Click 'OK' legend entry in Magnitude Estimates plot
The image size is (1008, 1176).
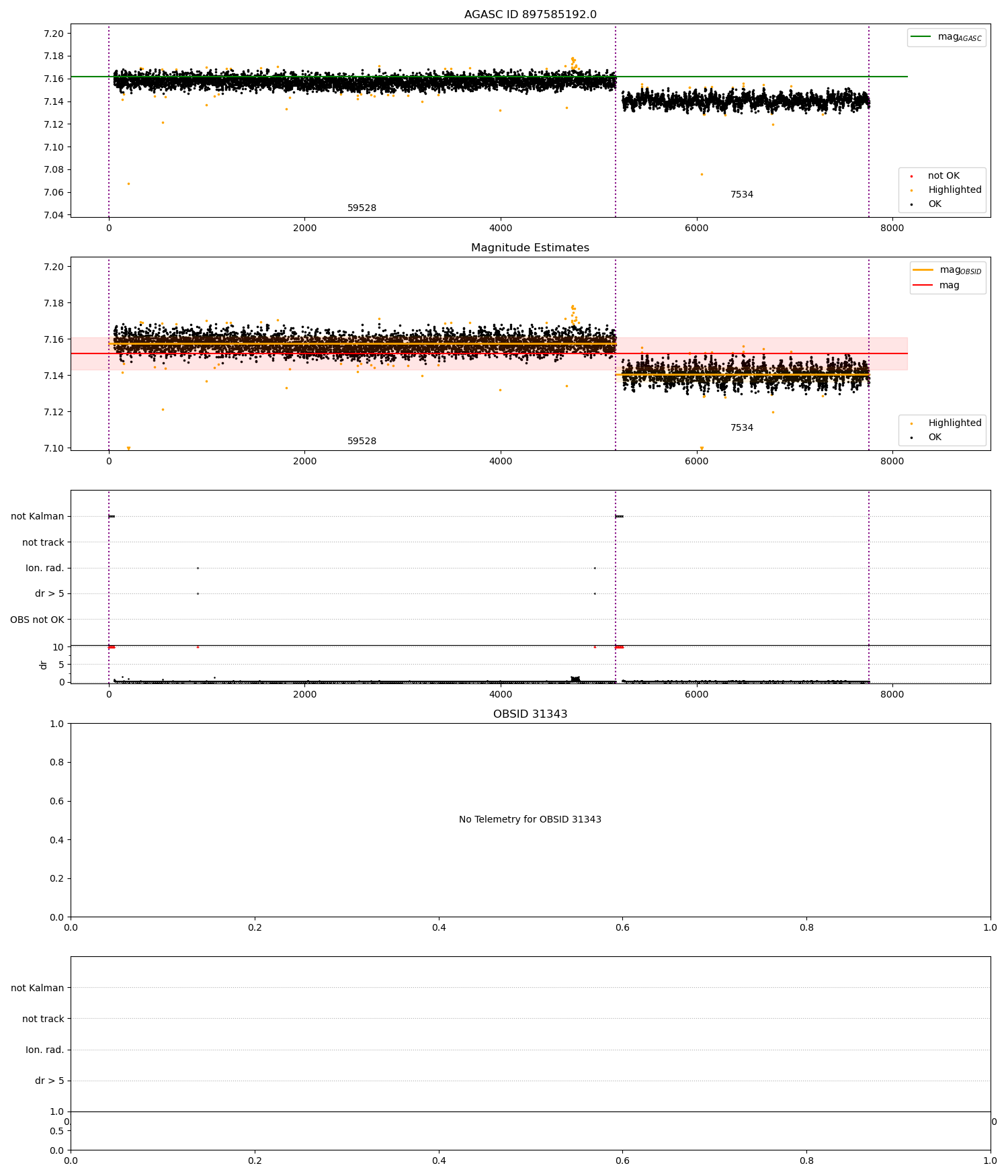coord(925,437)
